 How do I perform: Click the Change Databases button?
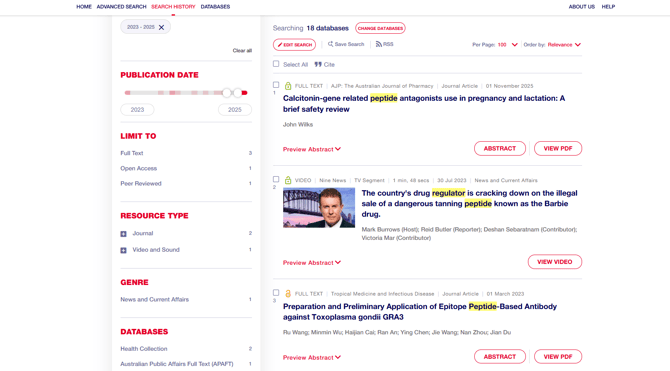tap(380, 28)
